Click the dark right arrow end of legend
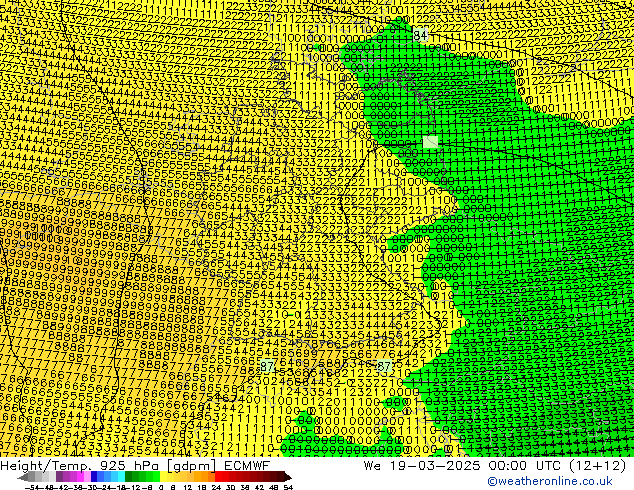 tap(288, 477)
